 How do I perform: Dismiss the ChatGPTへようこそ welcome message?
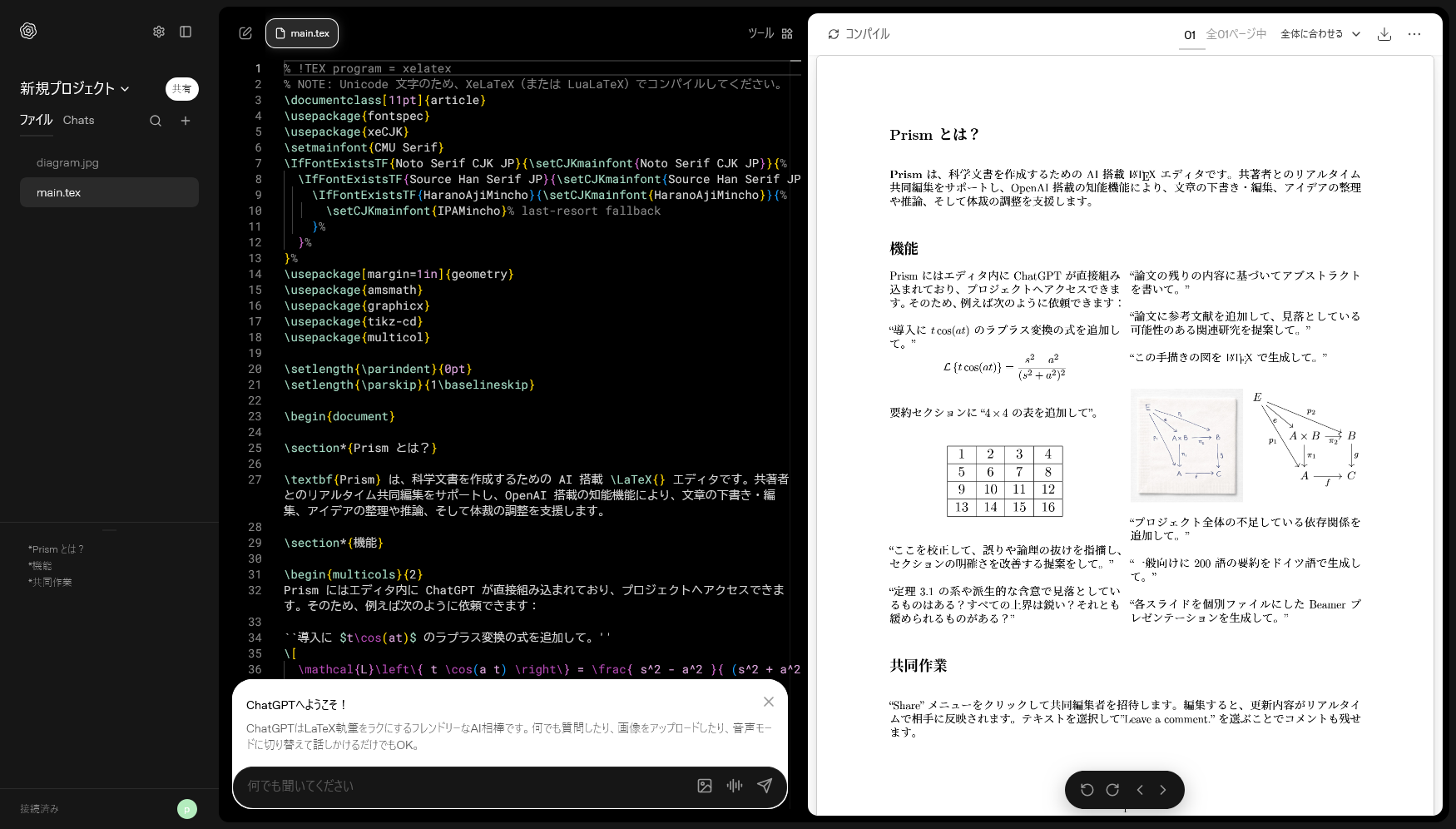click(x=768, y=702)
